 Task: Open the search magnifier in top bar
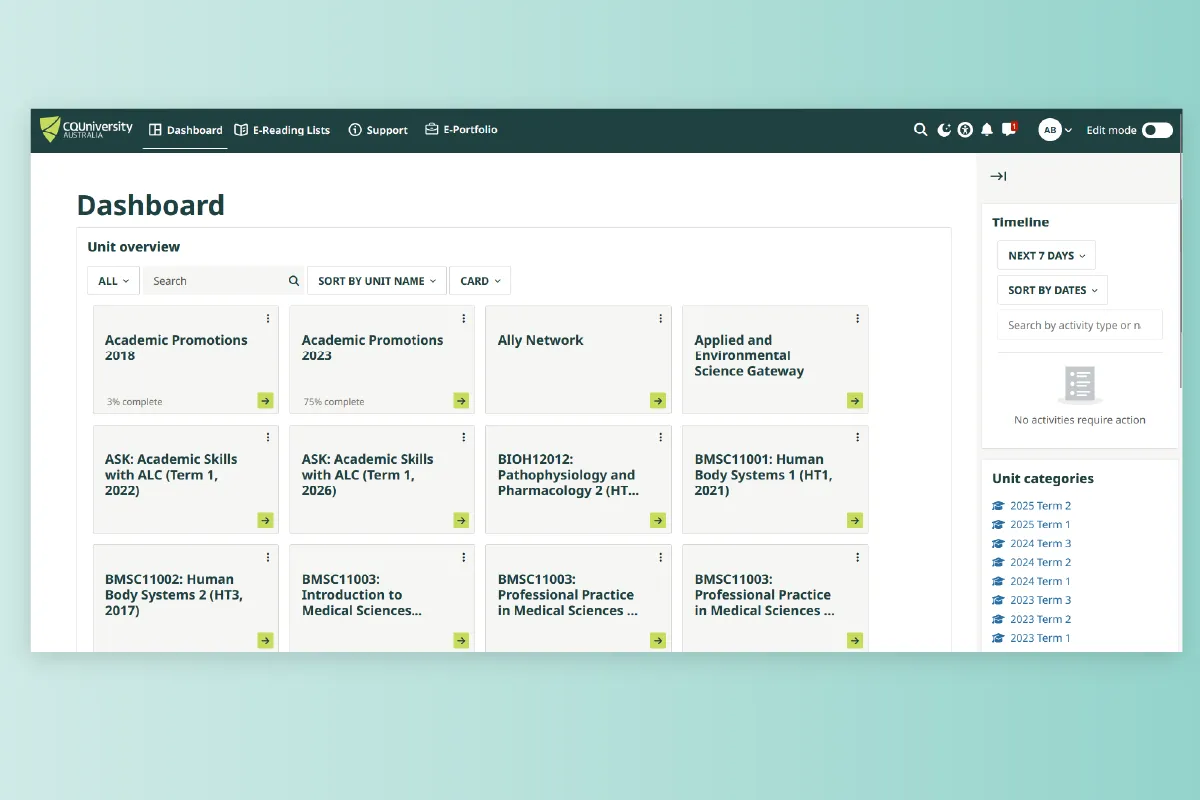click(x=921, y=130)
